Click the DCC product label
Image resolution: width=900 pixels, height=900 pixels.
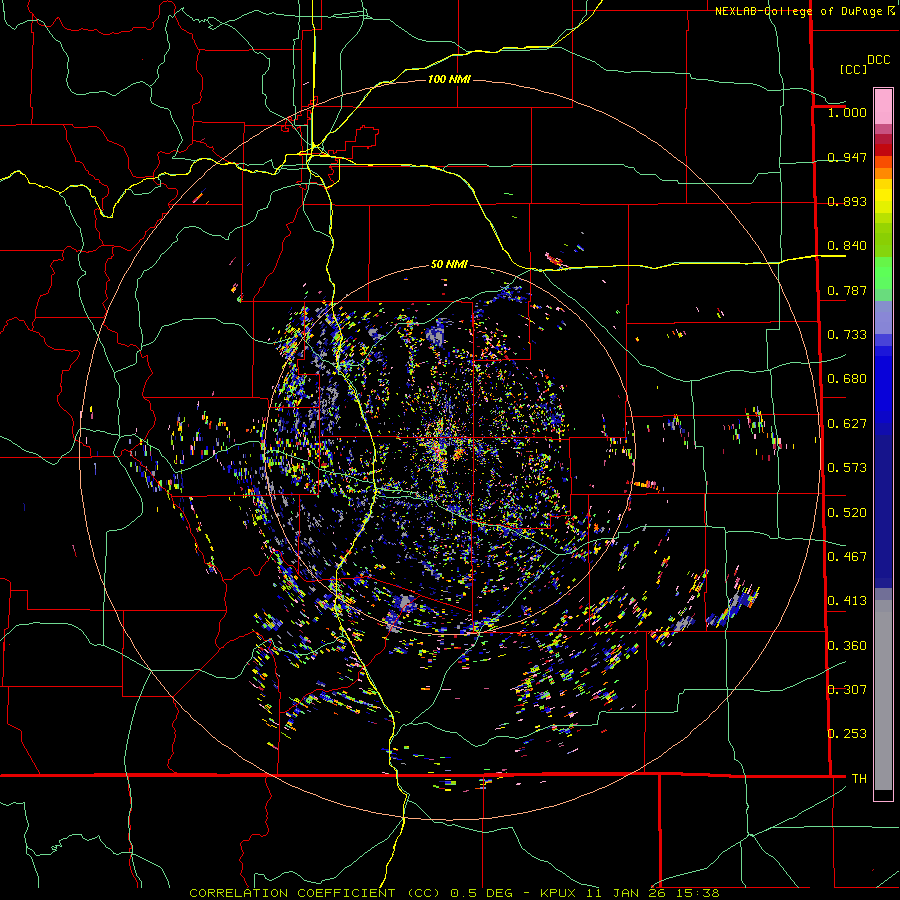(879, 60)
